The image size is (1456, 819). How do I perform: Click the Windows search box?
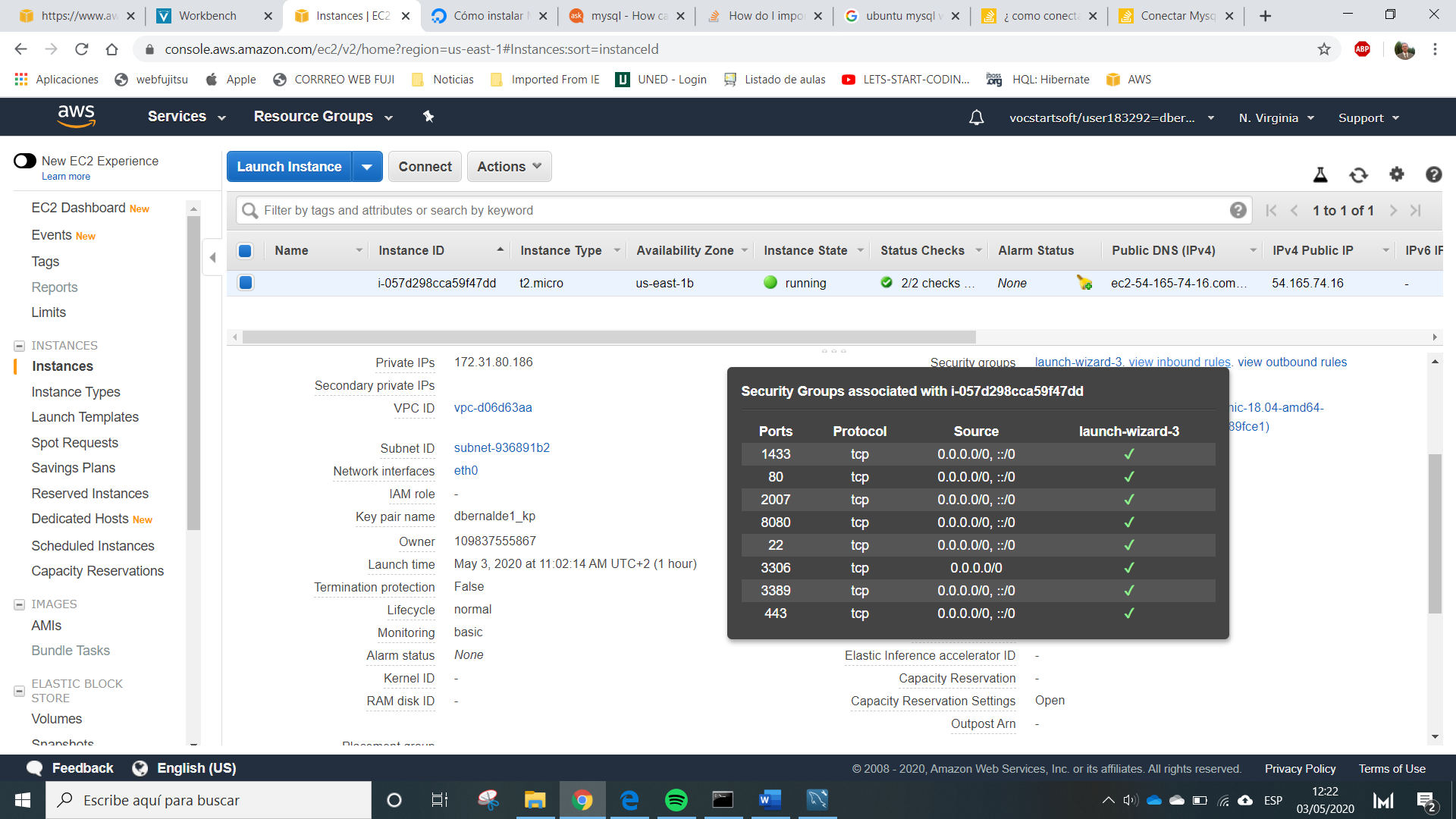tap(209, 800)
